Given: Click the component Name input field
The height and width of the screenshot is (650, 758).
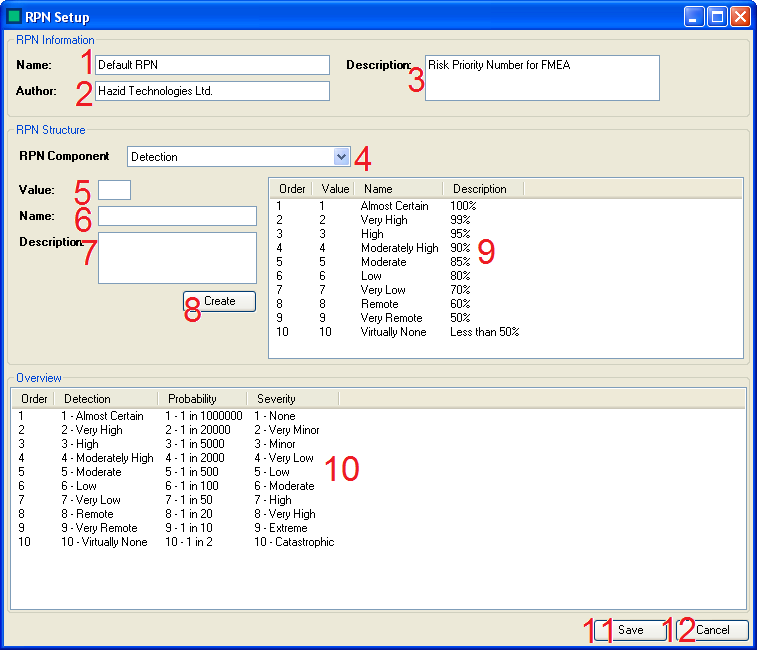Looking at the screenshot, I should (177, 216).
